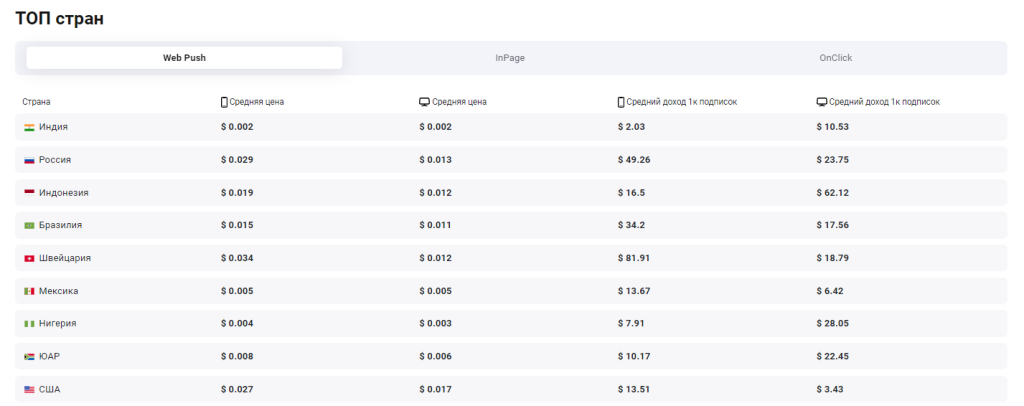Click the $ 0.013 price in Россия row

point(436,160)
